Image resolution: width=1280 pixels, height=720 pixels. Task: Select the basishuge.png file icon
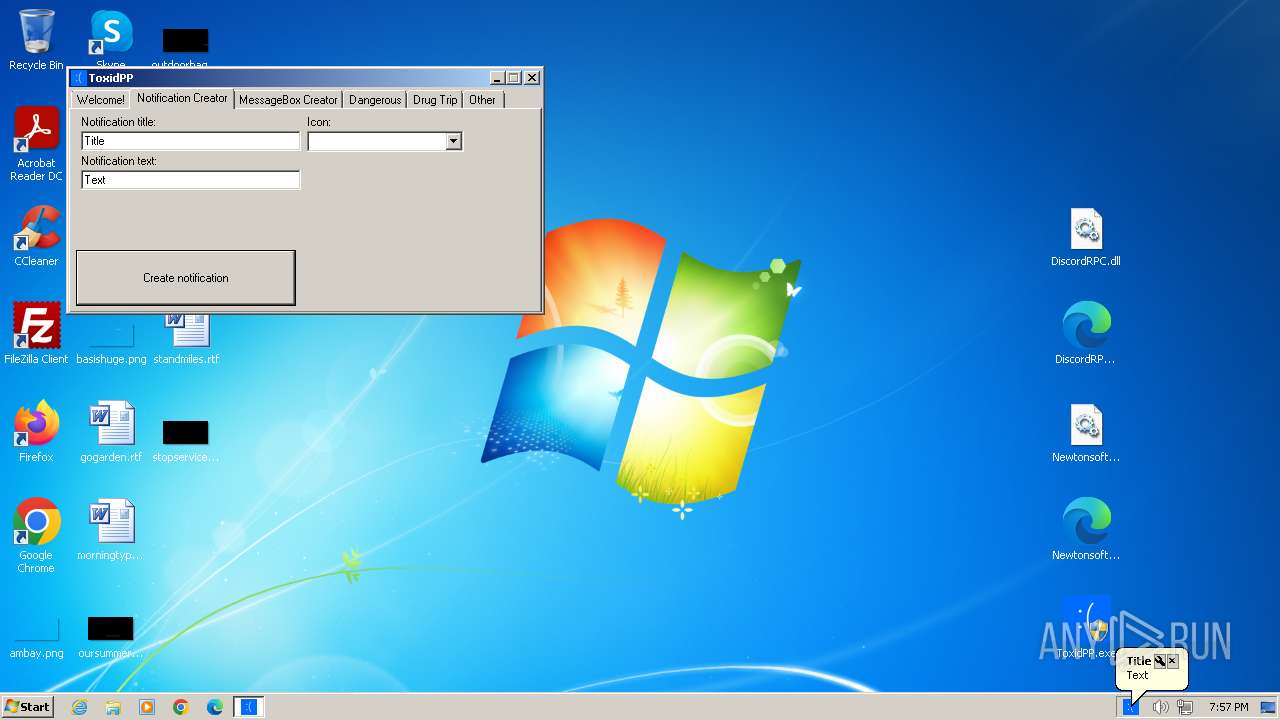point(111,341)
